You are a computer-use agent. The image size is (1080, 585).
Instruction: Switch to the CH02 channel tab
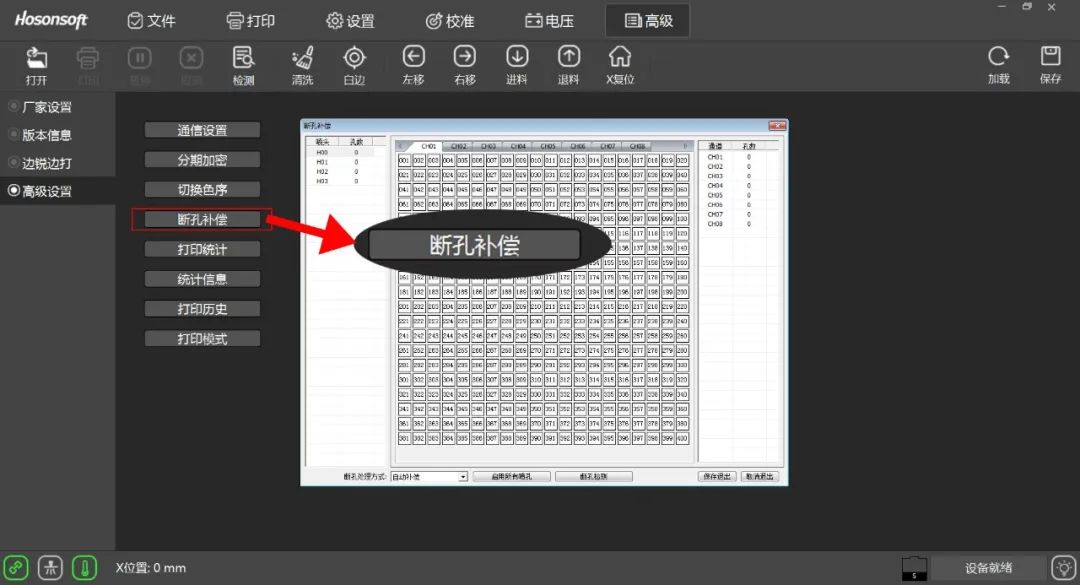tap(457, 146)
